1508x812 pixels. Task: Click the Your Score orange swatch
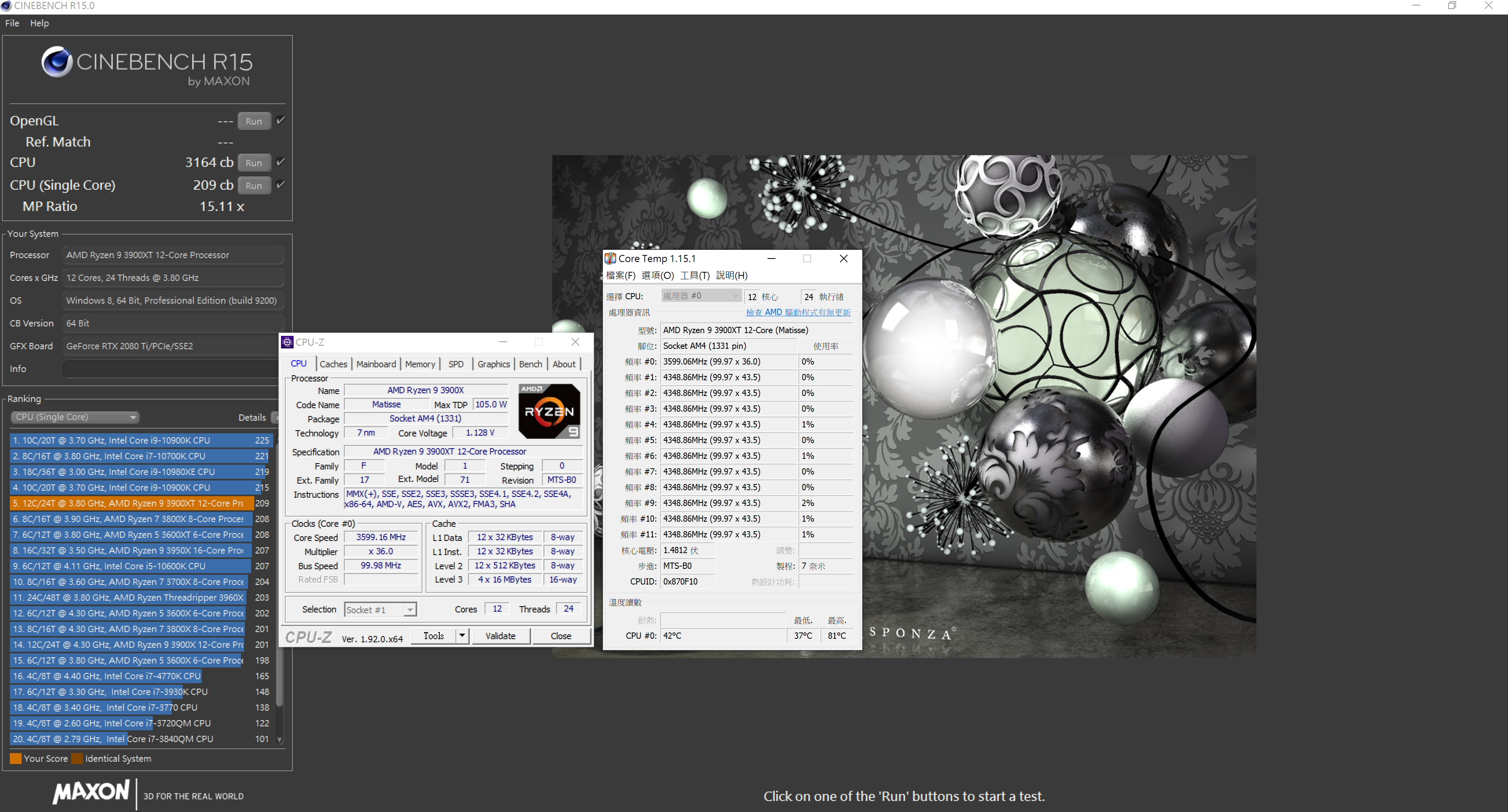(x=16, y=759)
